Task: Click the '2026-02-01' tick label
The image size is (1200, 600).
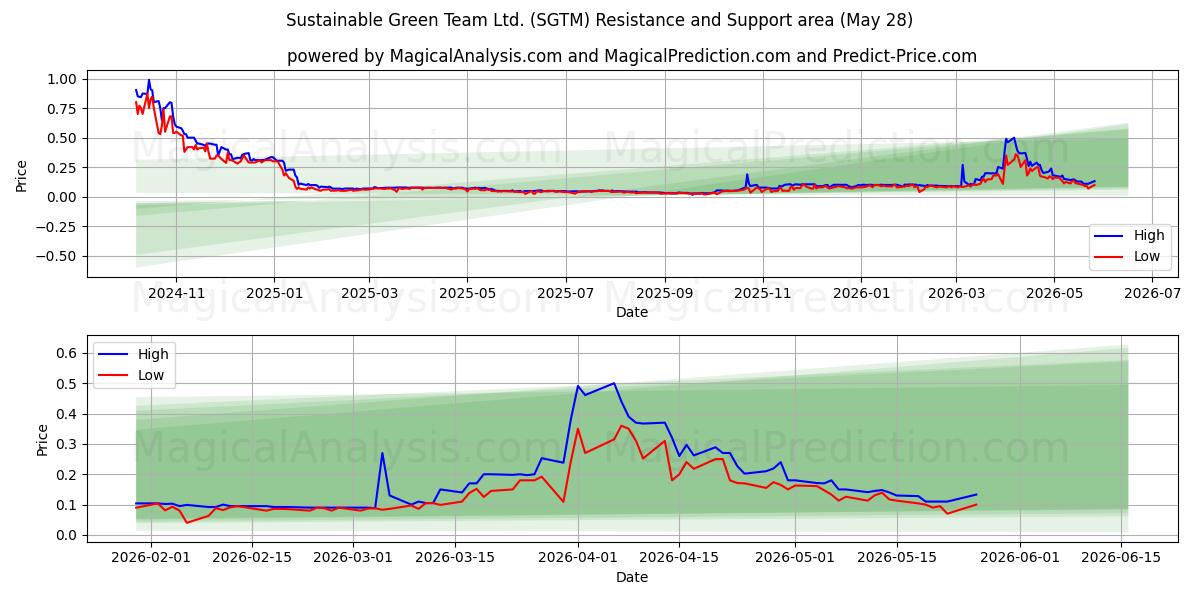Action: coord(151,558)
